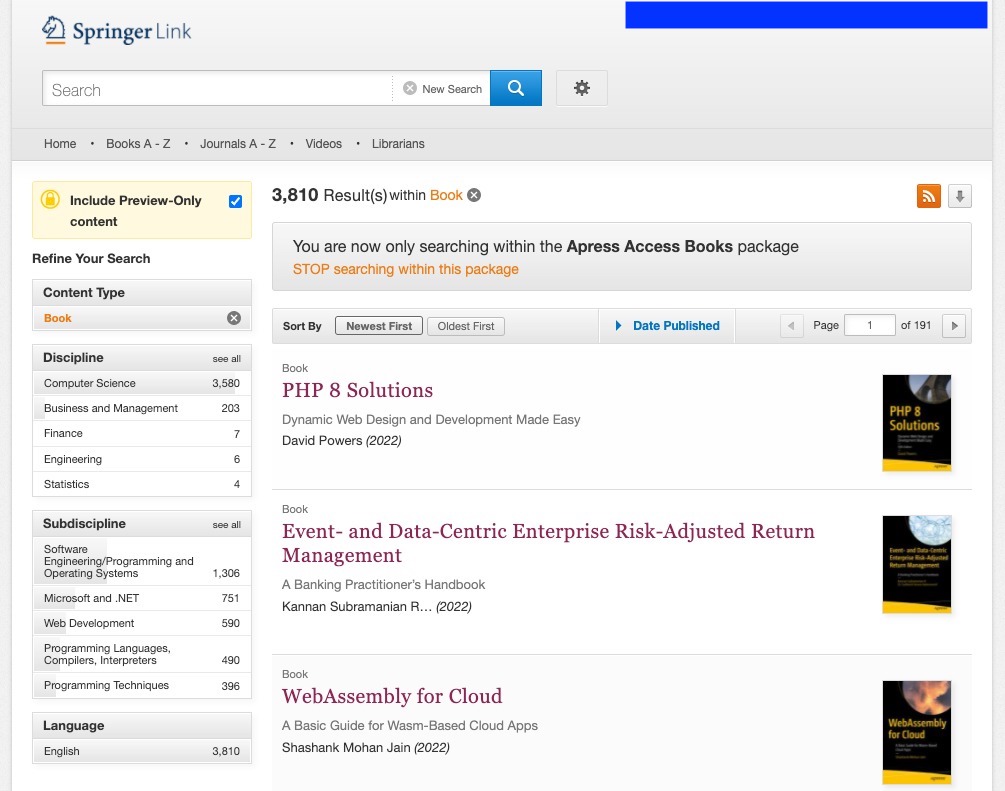Open Home in navigation bar

coord(60,144)
